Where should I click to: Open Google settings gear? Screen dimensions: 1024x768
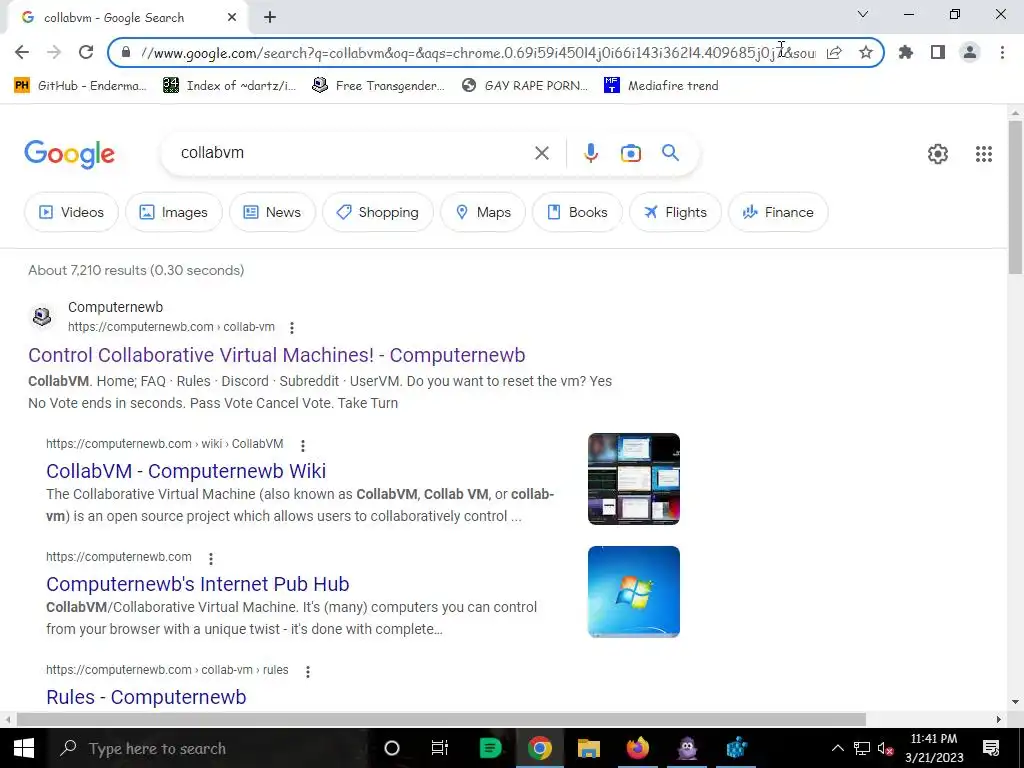tap(938, 153)
